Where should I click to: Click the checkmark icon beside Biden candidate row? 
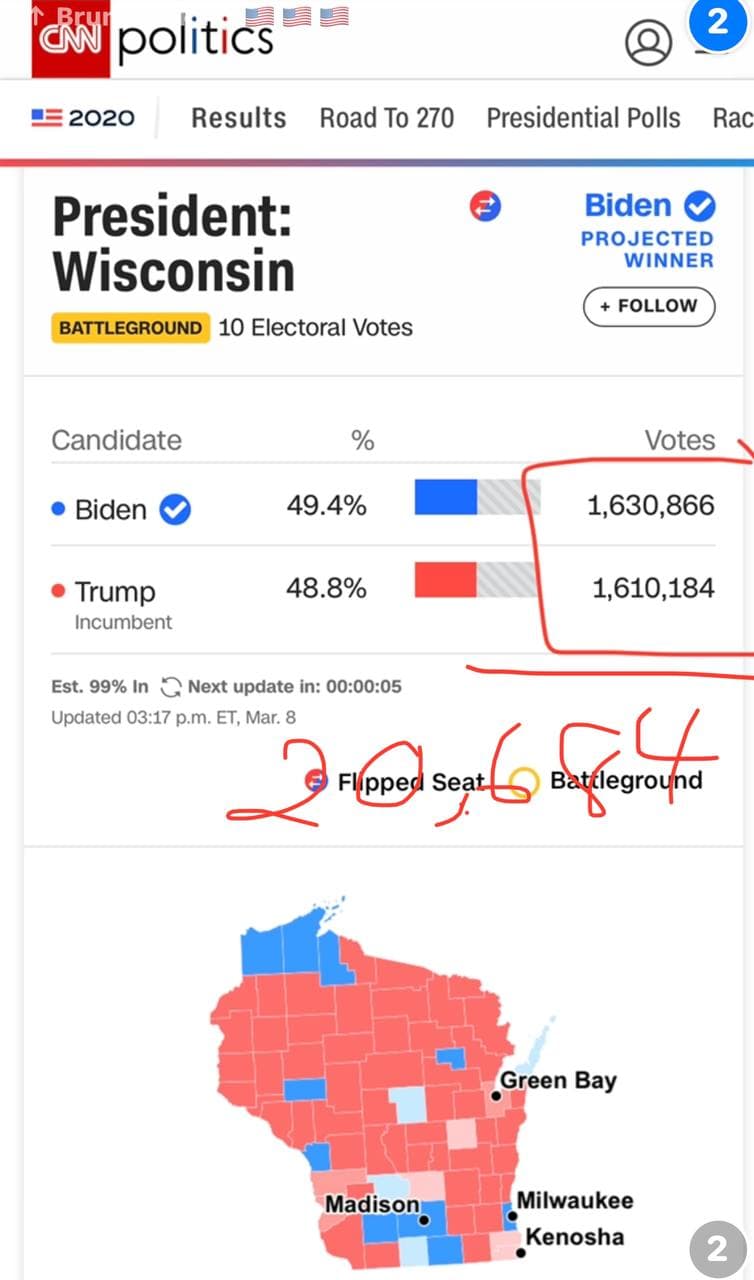pos(176,510)
